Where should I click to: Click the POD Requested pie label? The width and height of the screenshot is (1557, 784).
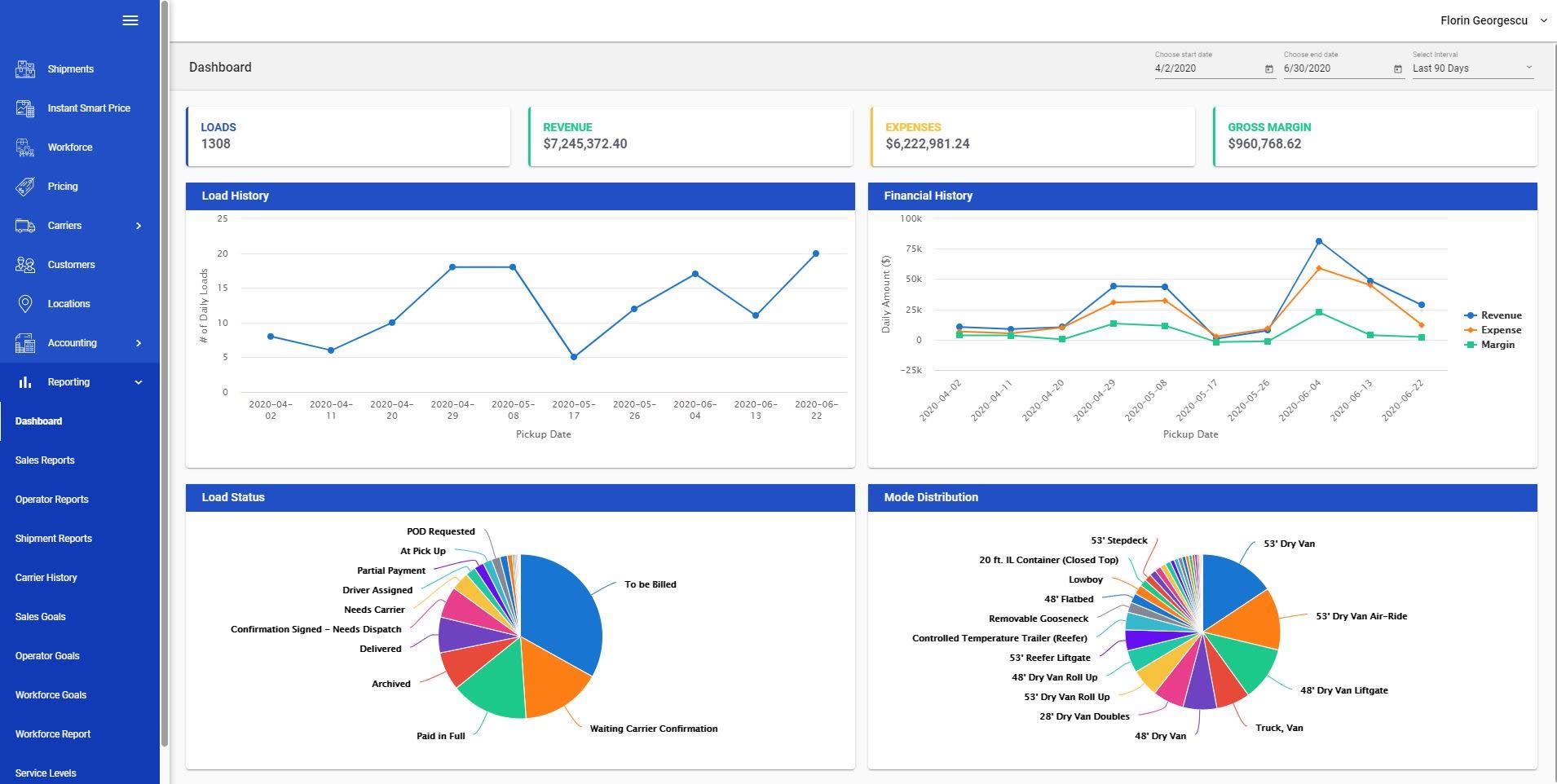pos(441,531)
